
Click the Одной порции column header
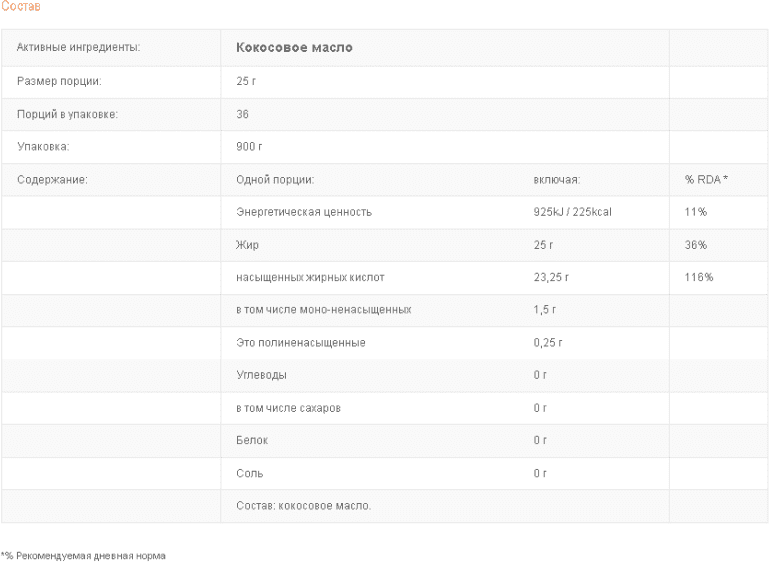pyautogui.click(x=275, y=179)
